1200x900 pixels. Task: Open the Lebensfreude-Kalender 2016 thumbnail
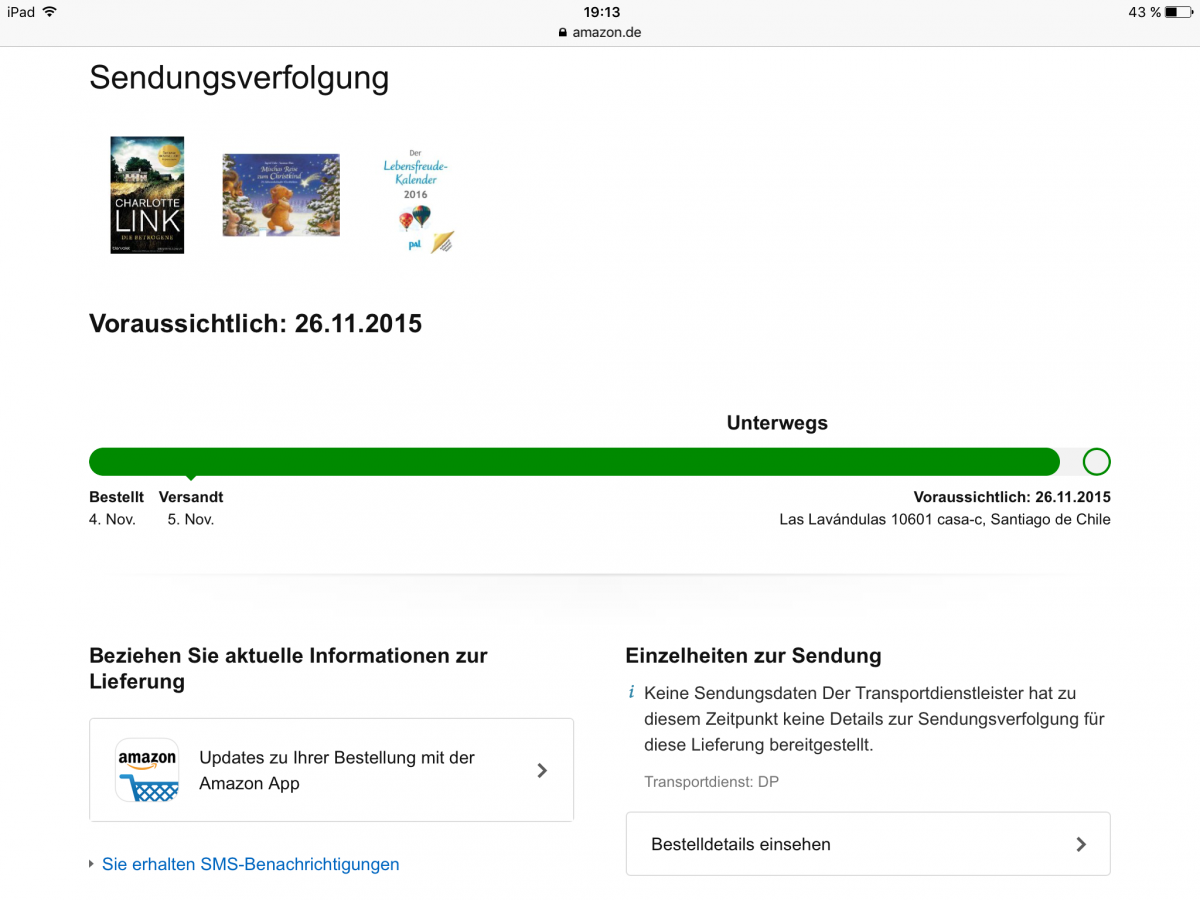point(418,200)
